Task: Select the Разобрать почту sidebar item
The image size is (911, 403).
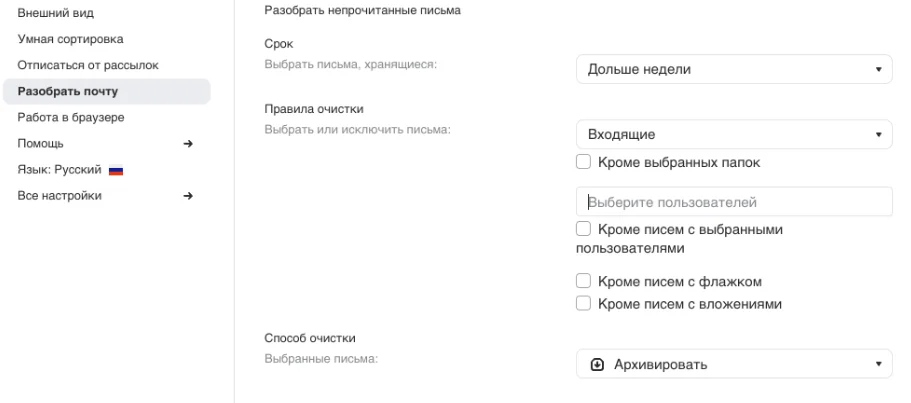Action: [x=68, y=91]
